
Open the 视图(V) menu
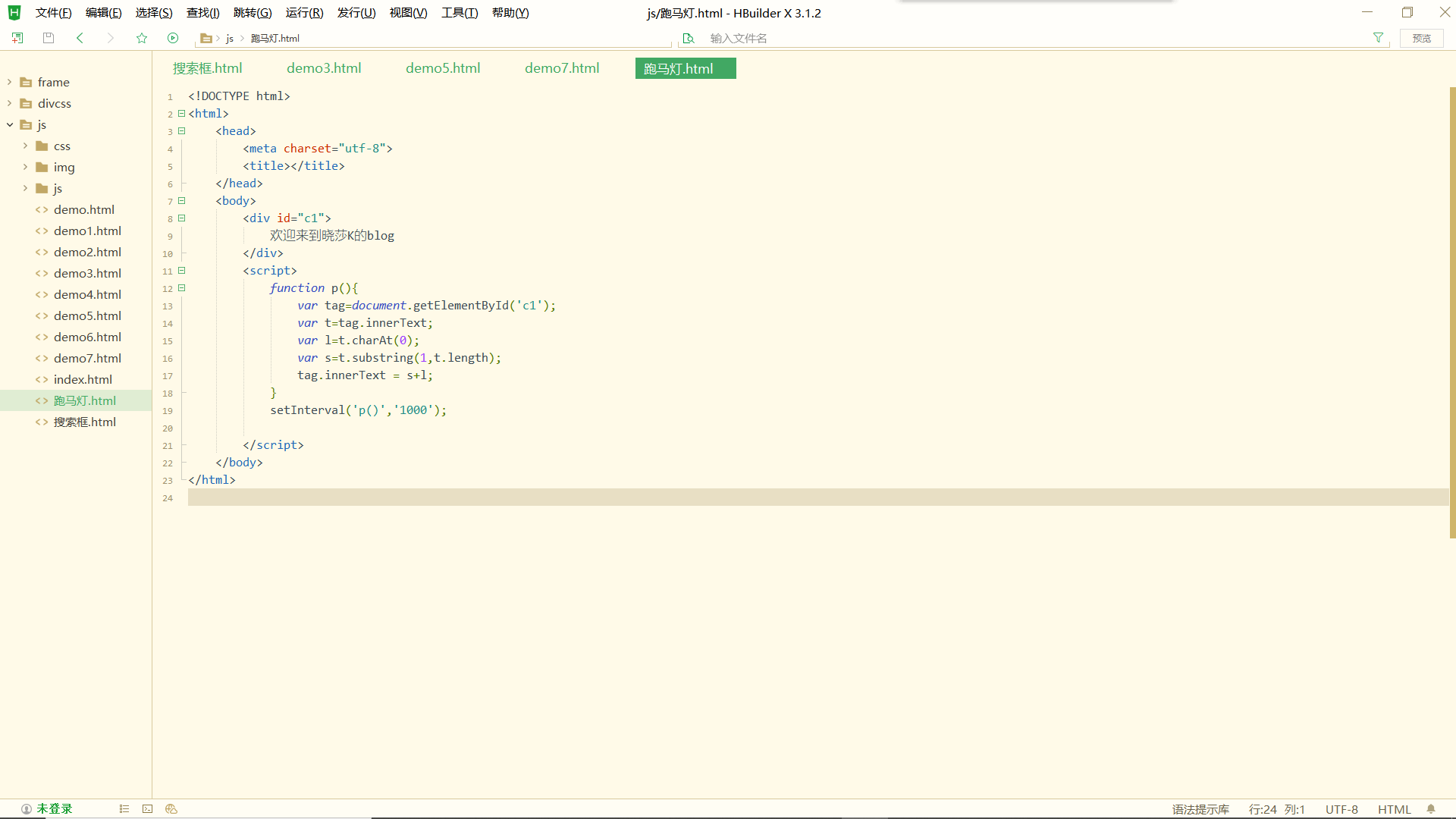(409, 13)
